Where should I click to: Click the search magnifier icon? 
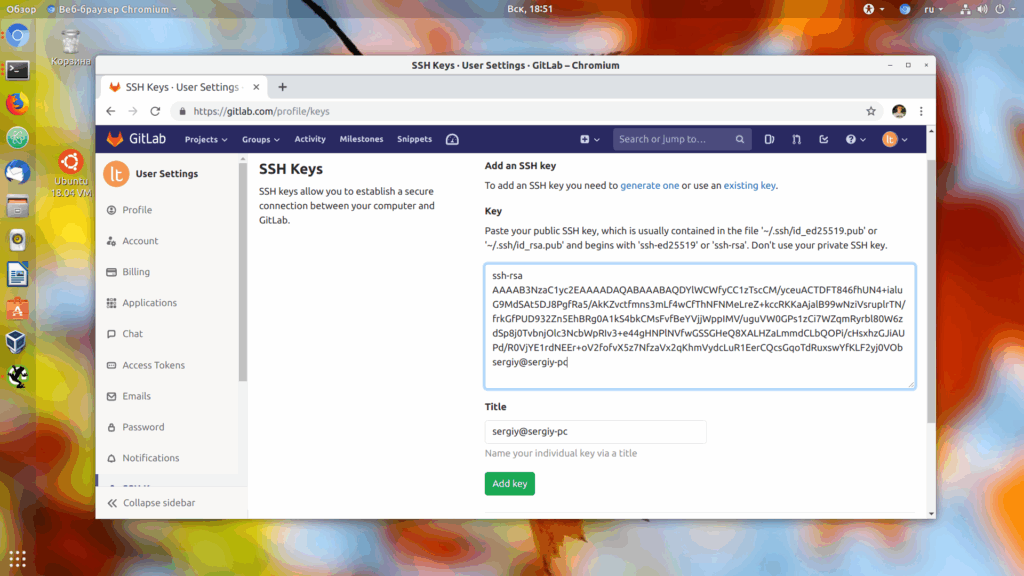click(x=739, y=139)
